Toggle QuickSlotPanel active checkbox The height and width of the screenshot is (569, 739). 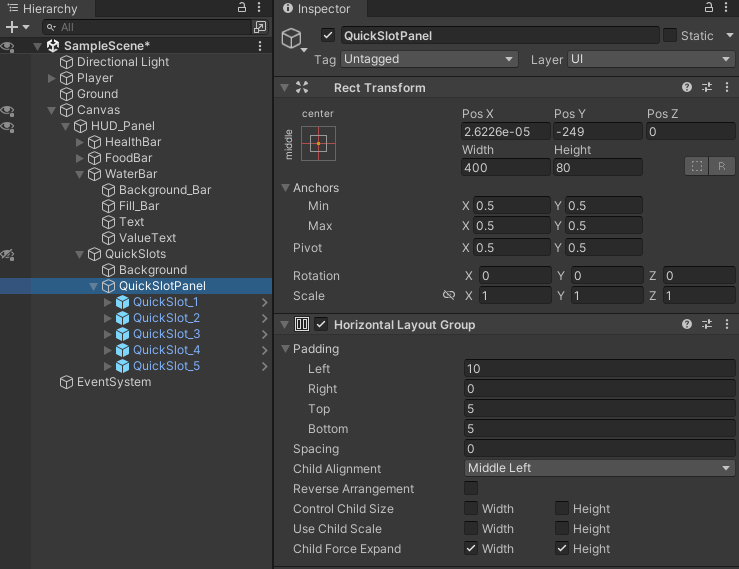click(x=328, y=35)
